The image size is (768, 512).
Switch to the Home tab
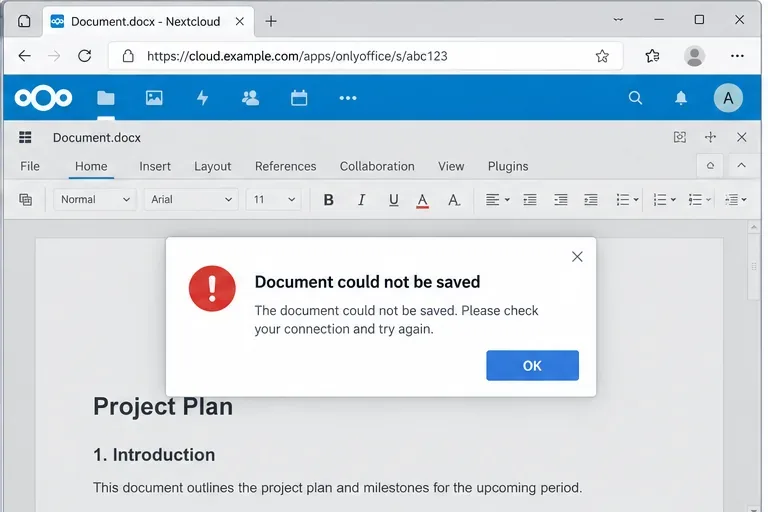point(91,166)
